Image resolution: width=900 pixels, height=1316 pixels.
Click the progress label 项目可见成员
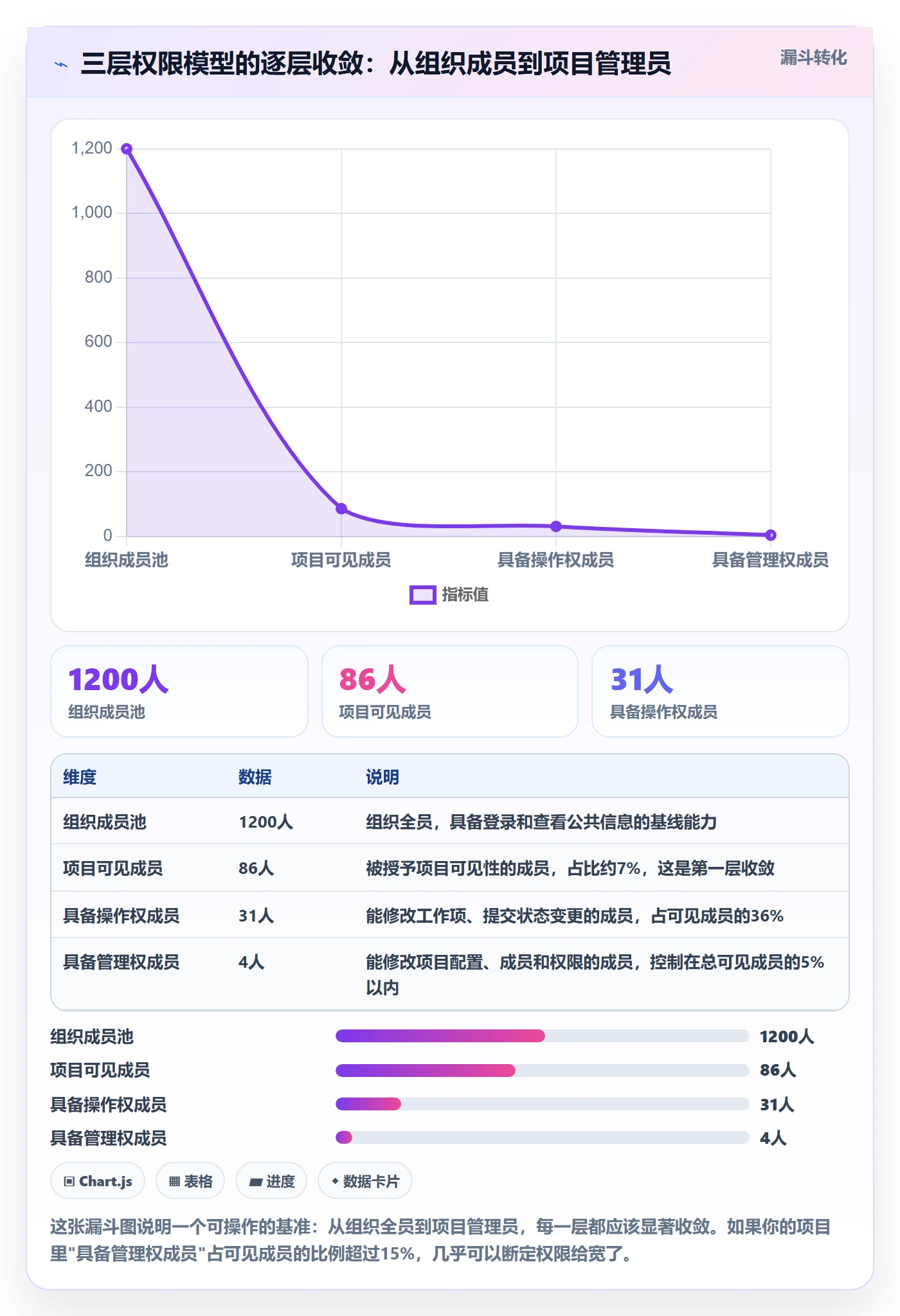100,1070
